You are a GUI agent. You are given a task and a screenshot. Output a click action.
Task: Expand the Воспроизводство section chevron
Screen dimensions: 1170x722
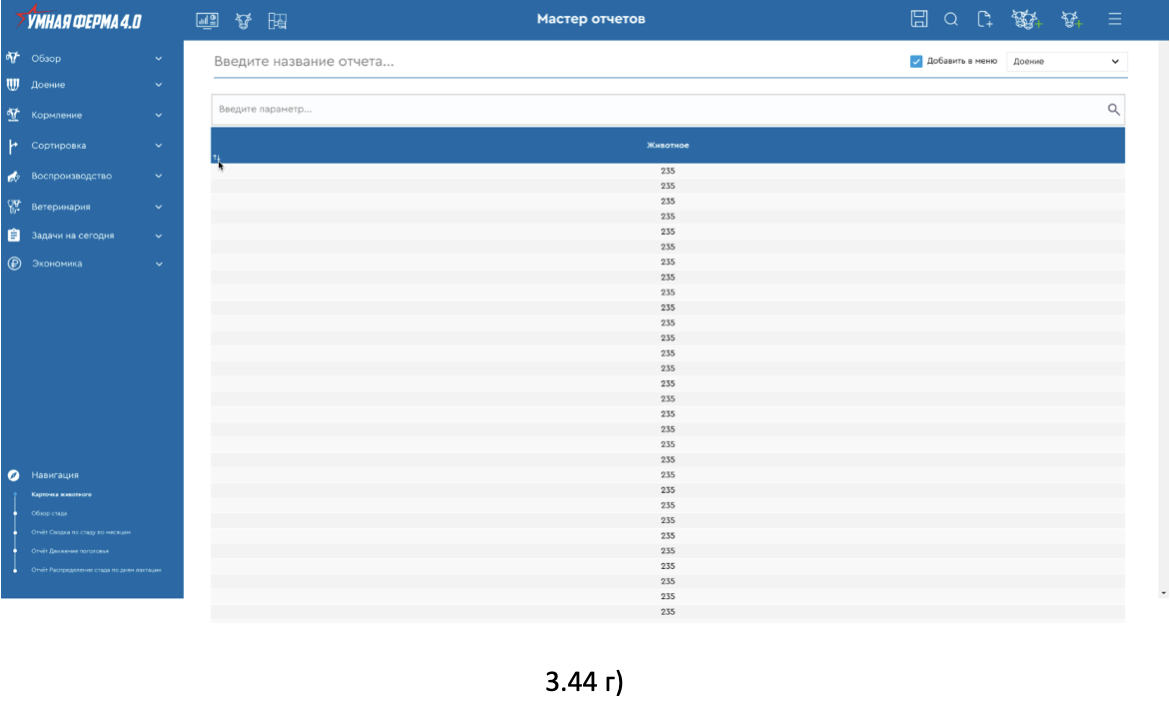(x=158, y=176)
